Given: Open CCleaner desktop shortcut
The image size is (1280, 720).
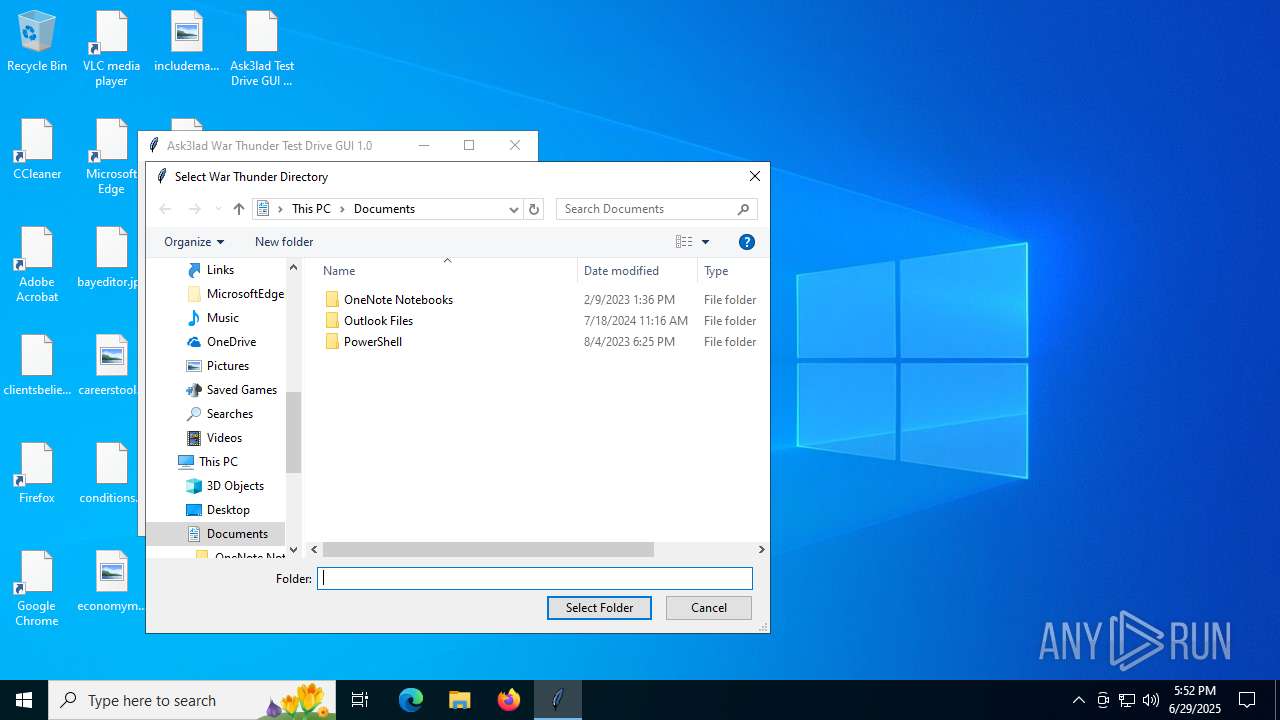Looking at the screenshot, I should pos(37,150).
